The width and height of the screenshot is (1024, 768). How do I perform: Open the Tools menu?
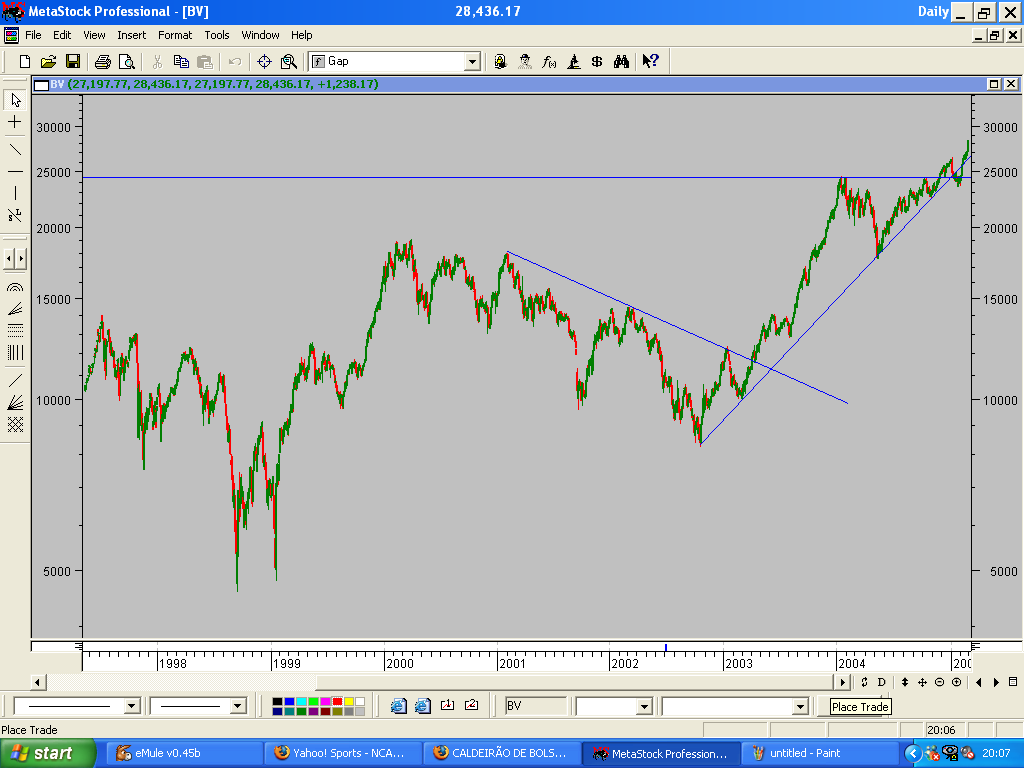click(x=216, y=35)
